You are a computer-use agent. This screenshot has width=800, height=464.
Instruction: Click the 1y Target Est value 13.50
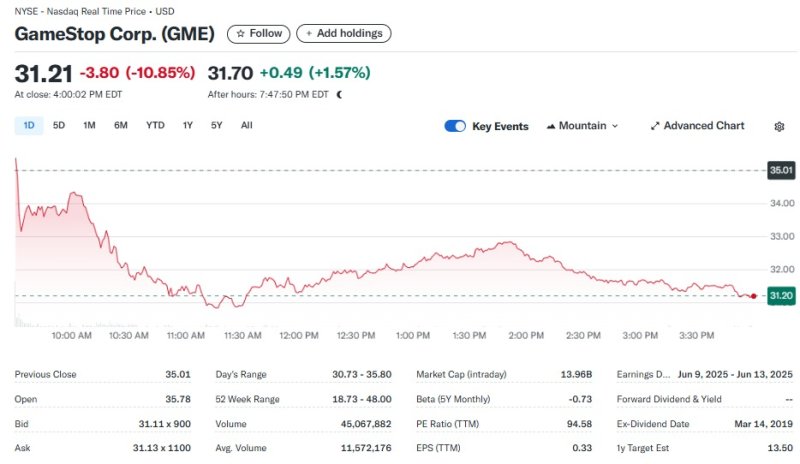(780, 448)
